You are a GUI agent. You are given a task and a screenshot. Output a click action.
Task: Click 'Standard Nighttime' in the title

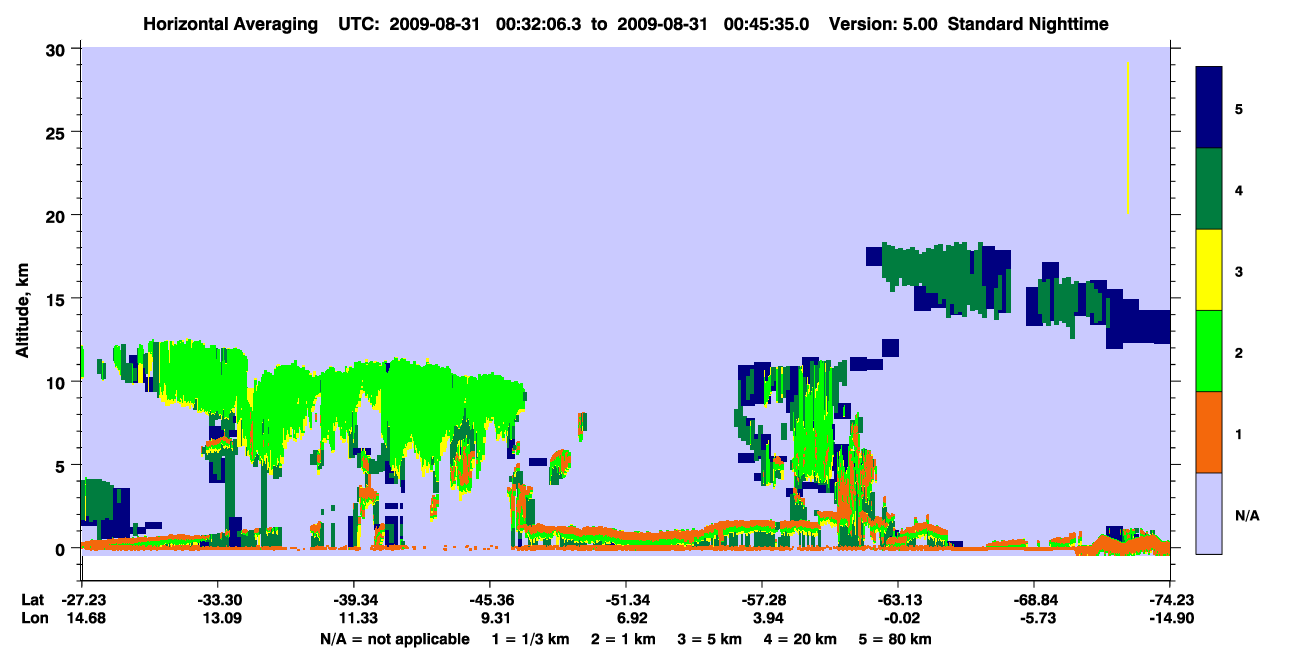tap(1028, 23)
